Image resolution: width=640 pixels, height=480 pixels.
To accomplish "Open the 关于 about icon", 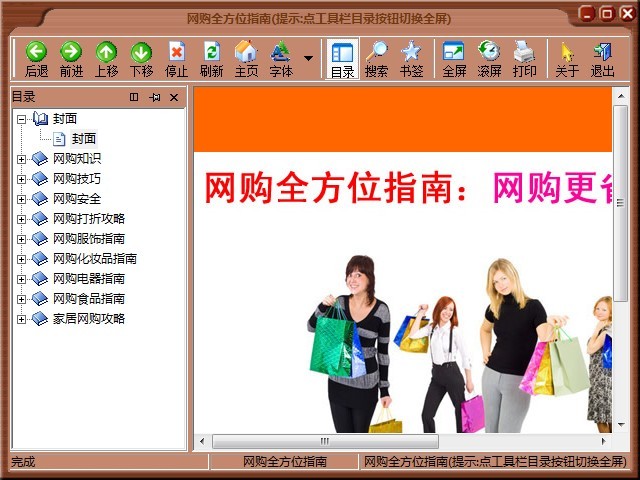I will coord(567,59).
